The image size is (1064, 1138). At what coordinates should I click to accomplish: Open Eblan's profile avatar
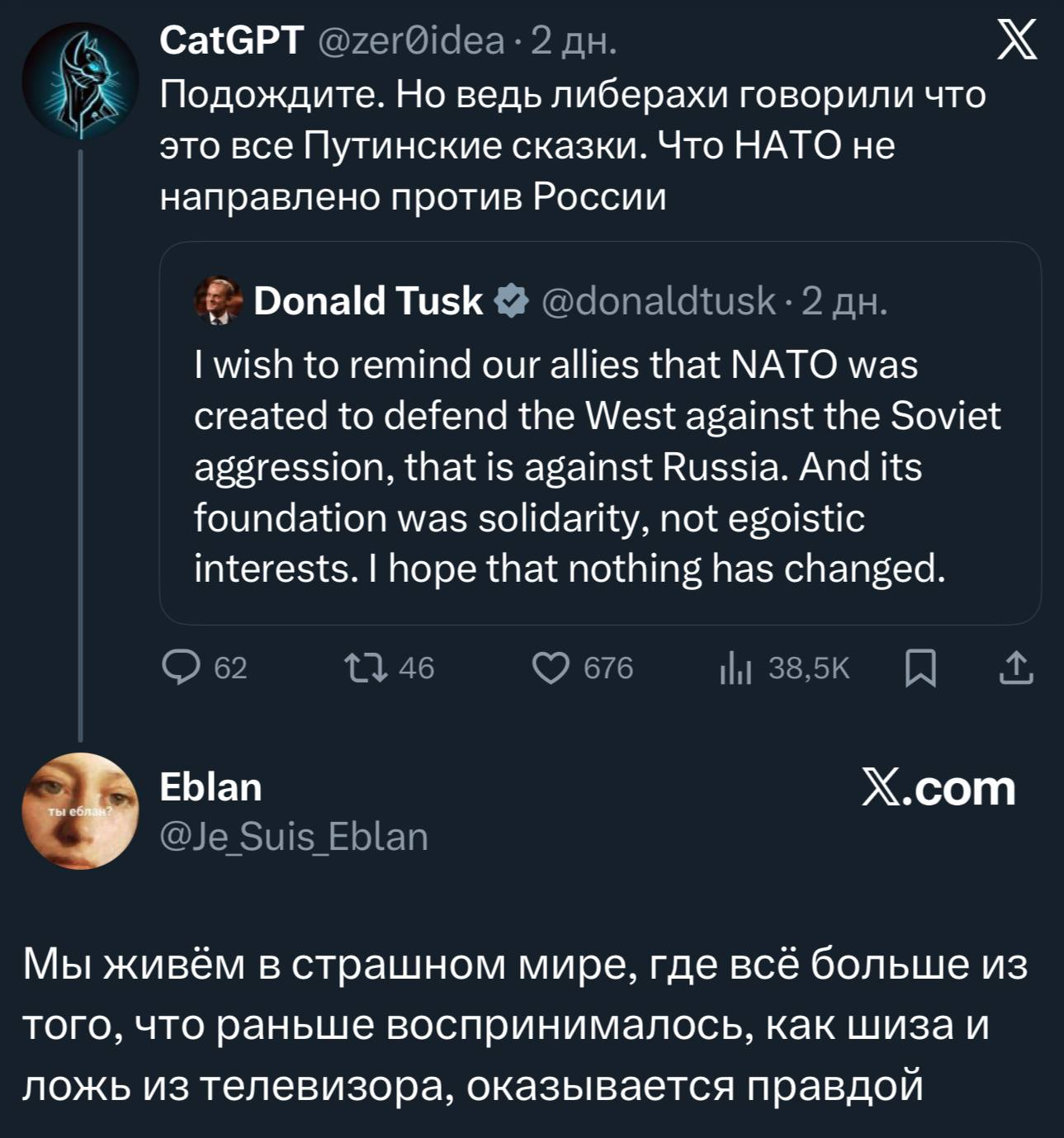pos(80,810)
